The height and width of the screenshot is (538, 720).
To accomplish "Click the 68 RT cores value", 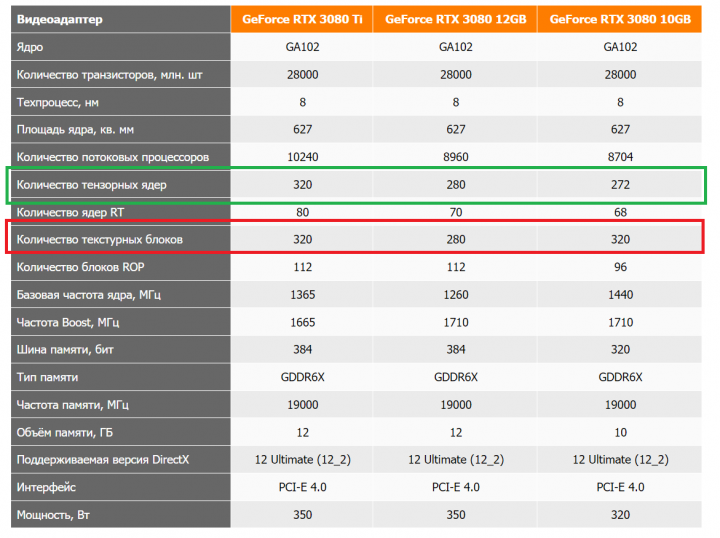I will 620,212.
